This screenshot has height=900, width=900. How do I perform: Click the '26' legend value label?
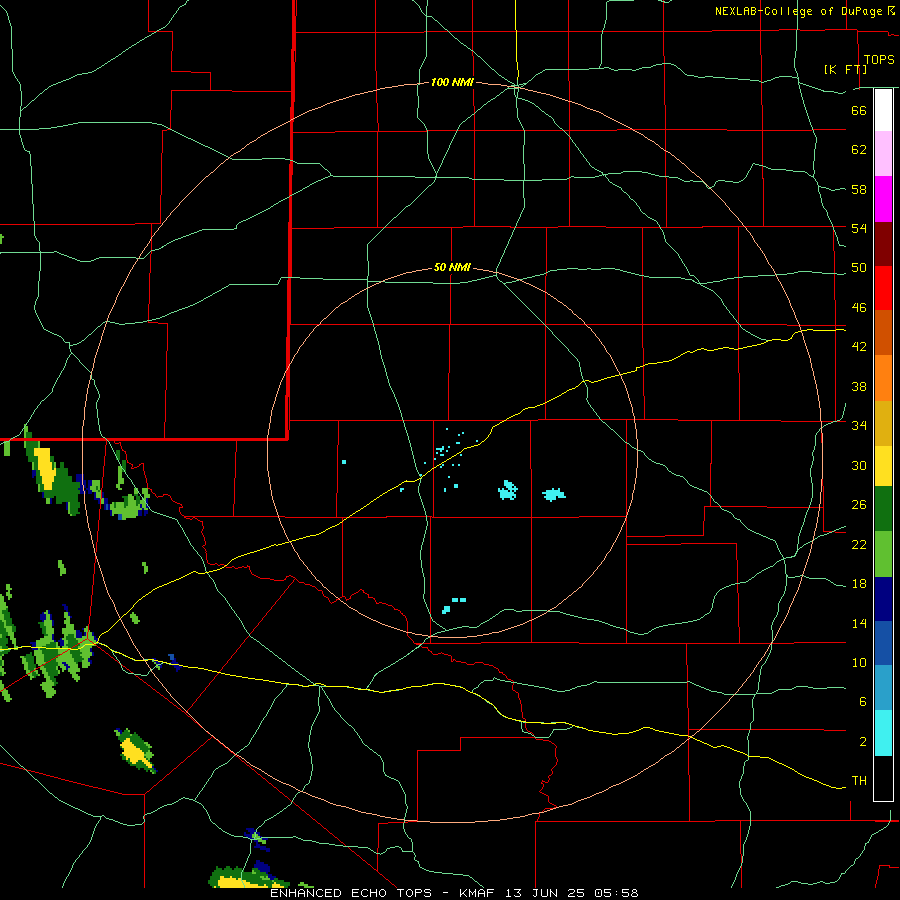859,505
